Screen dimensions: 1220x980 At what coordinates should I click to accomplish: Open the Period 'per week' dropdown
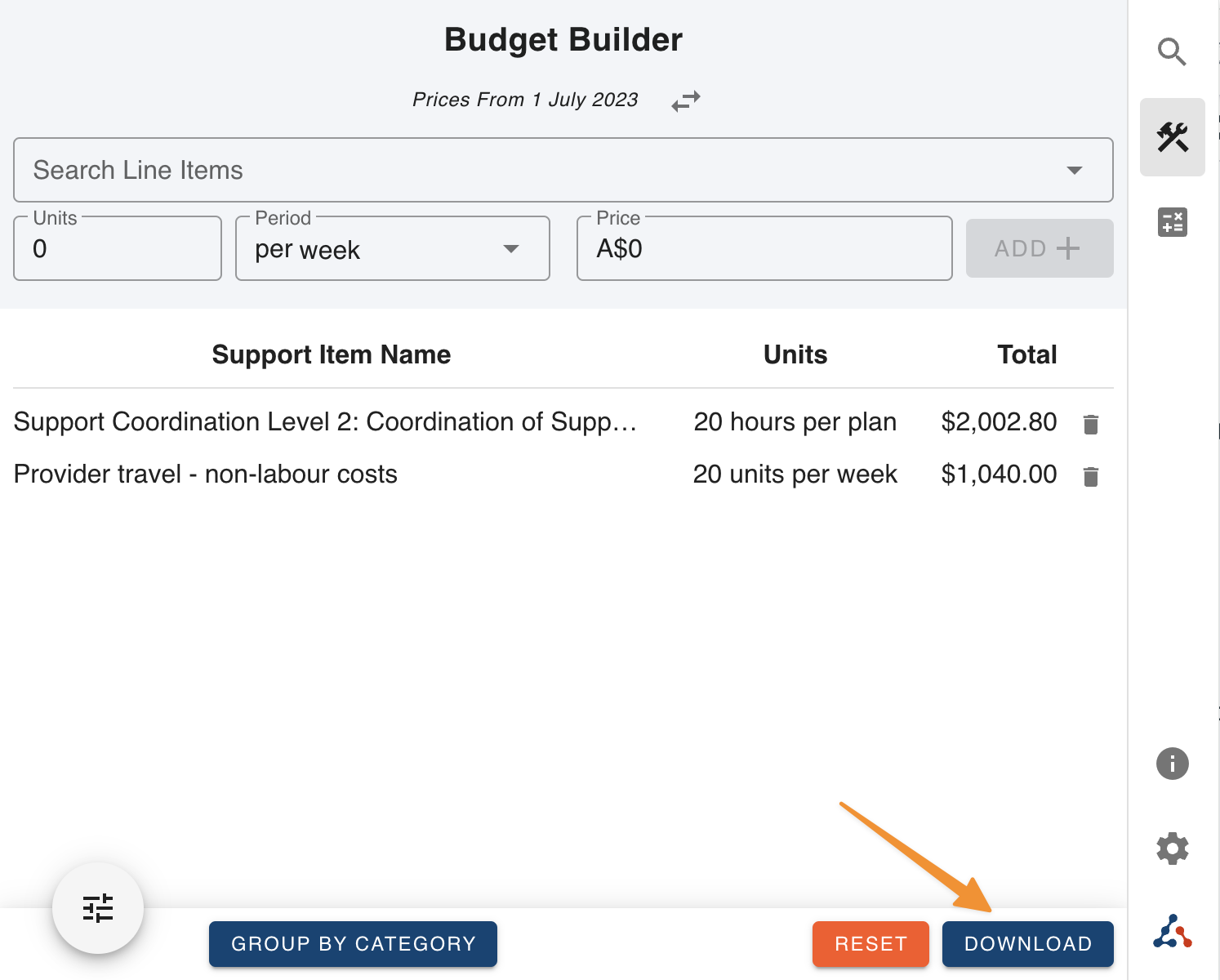click(x=392, y=249)
